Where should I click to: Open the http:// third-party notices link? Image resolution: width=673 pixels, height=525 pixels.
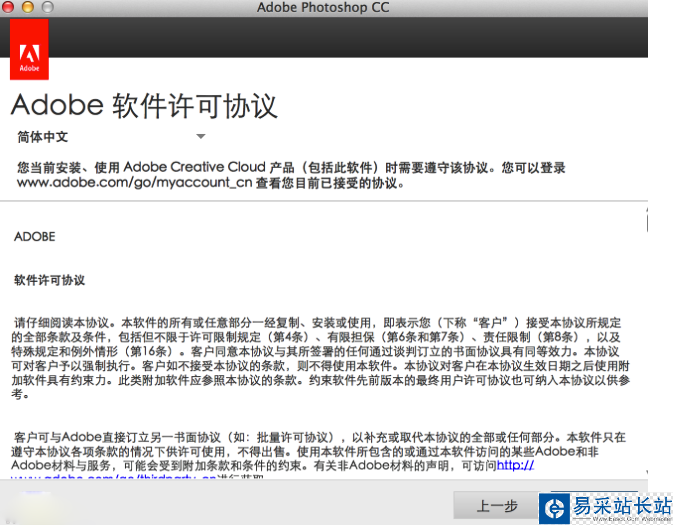tap(515, 465)
